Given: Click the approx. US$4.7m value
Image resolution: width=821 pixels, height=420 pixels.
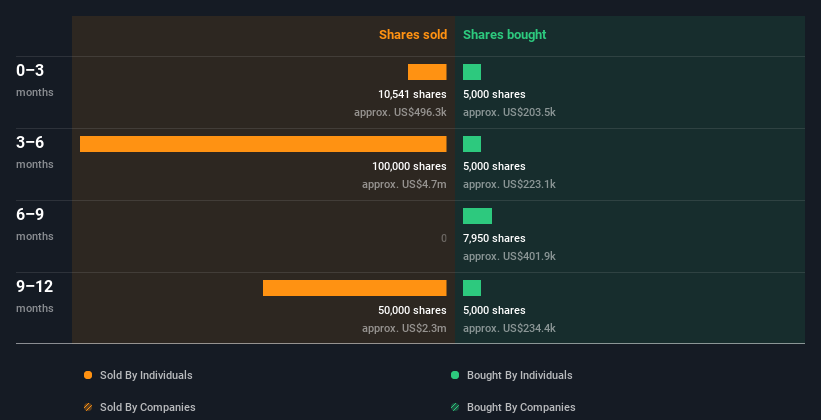Looking at the screenshot, I should (x=404, y=184).
